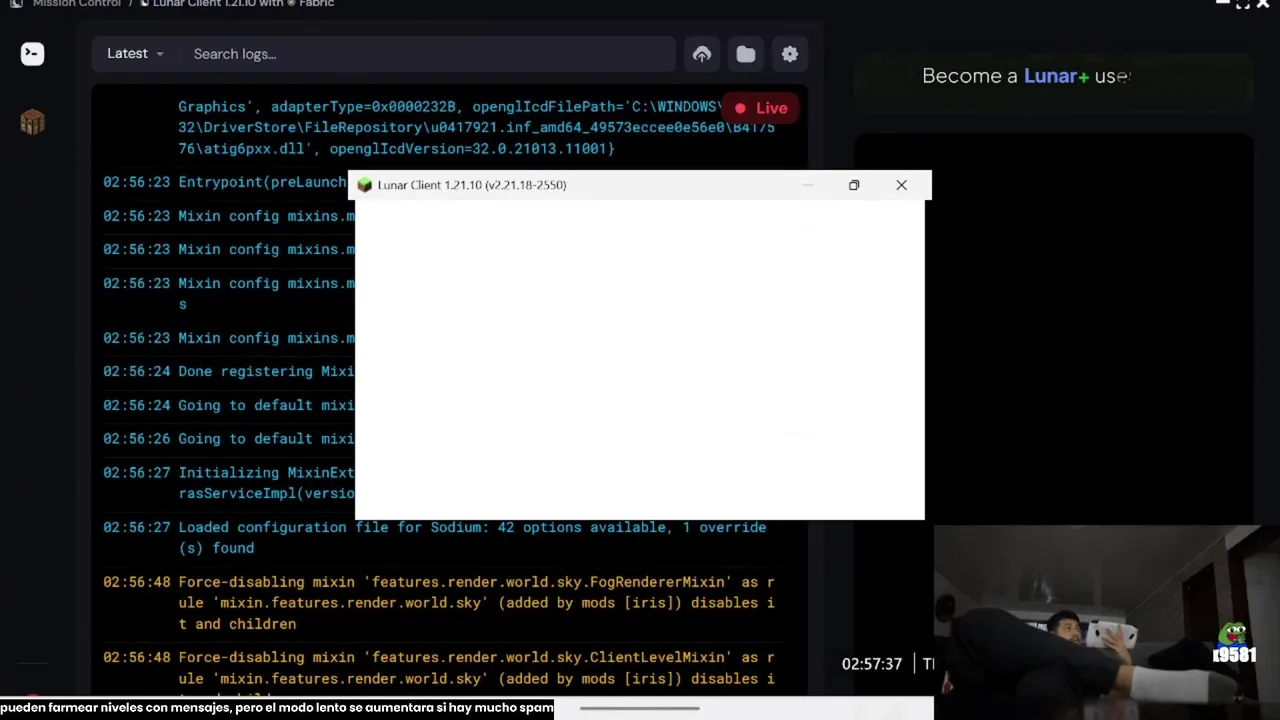1280x720 pixels.
Task: Restore the Lunar Client 1.21.10 window
Action: pyautogui.click(x=854, y=185)
